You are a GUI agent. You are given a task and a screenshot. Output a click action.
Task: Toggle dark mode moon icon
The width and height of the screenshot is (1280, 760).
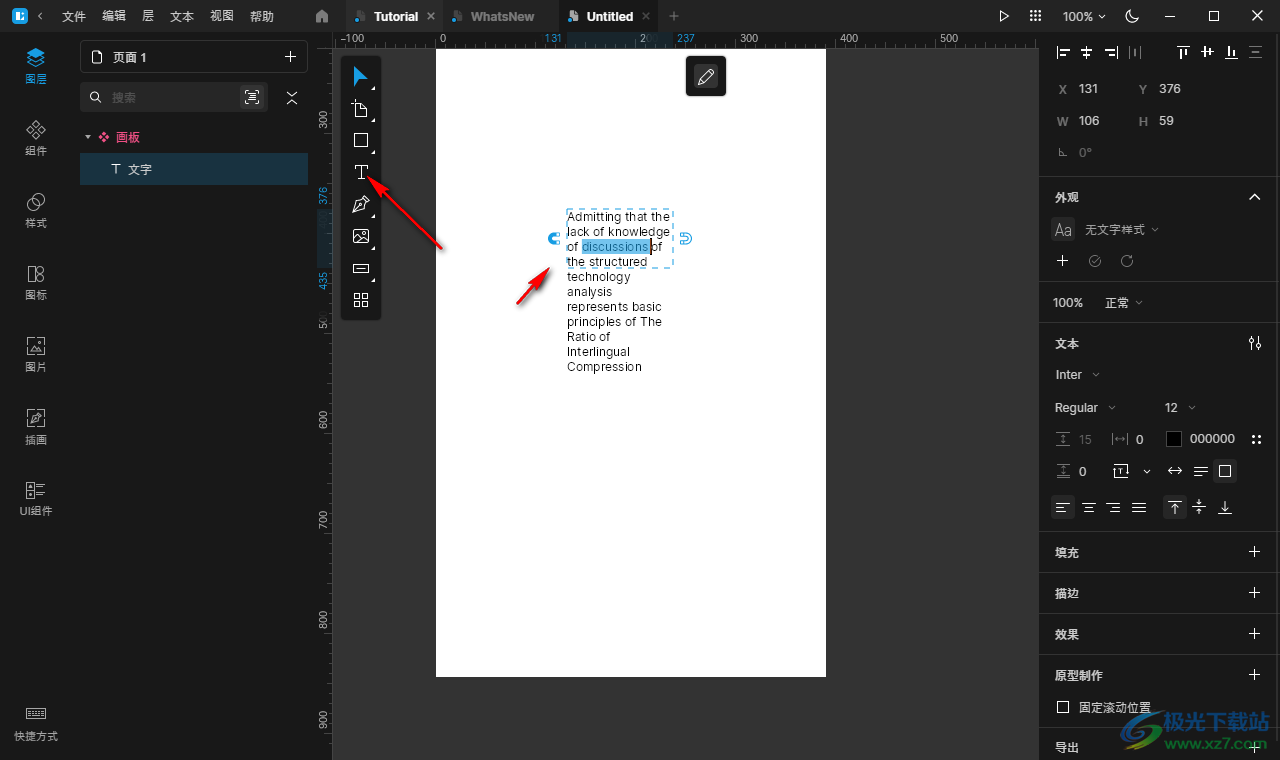1132,16
